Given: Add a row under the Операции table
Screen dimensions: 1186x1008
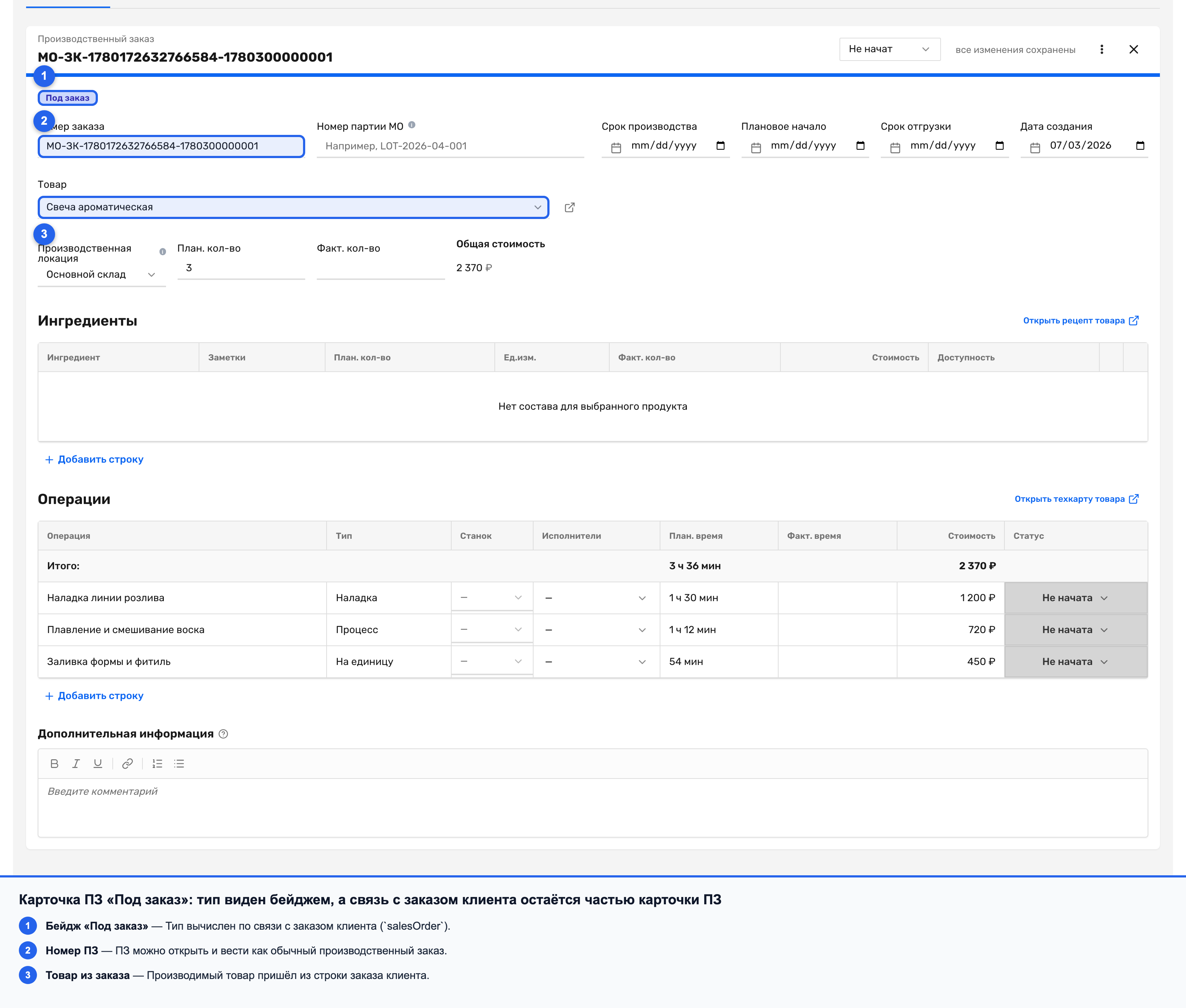Looking at the screenshot, I should coord(94,696).
